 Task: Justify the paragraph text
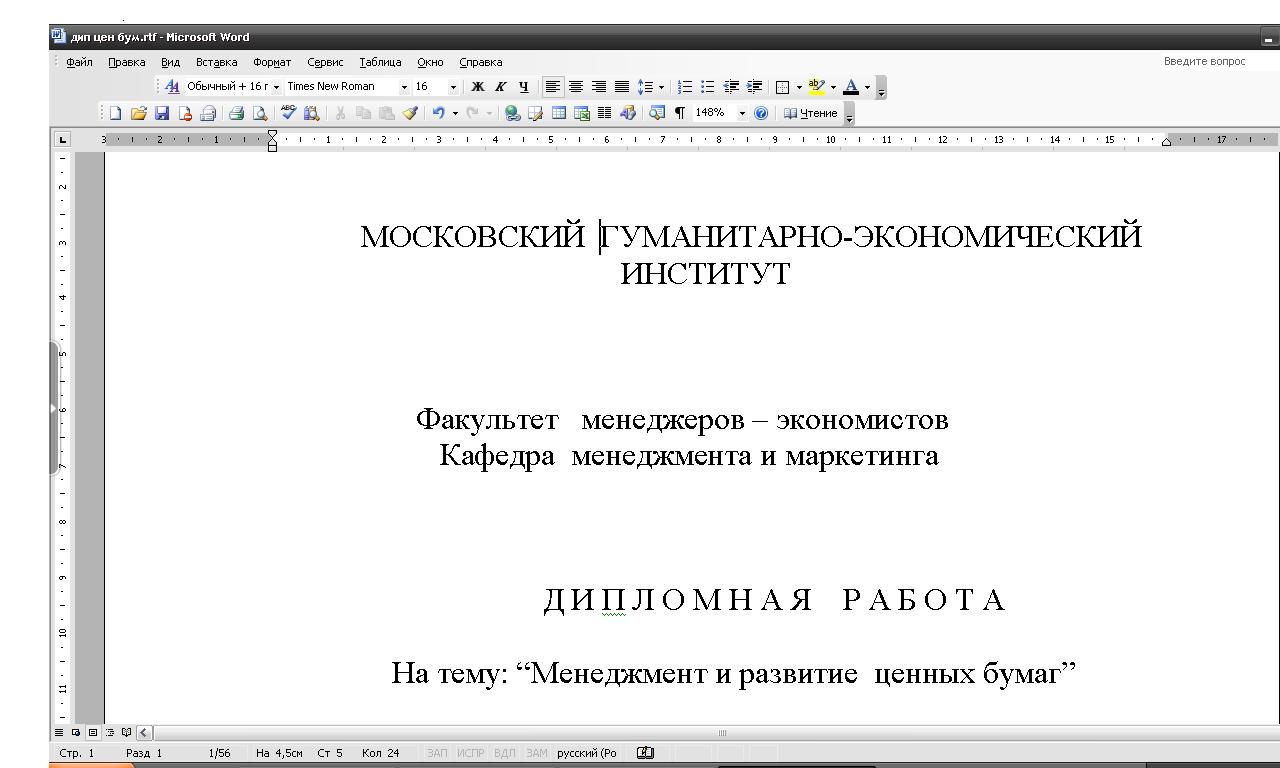(x=622, y=87)
